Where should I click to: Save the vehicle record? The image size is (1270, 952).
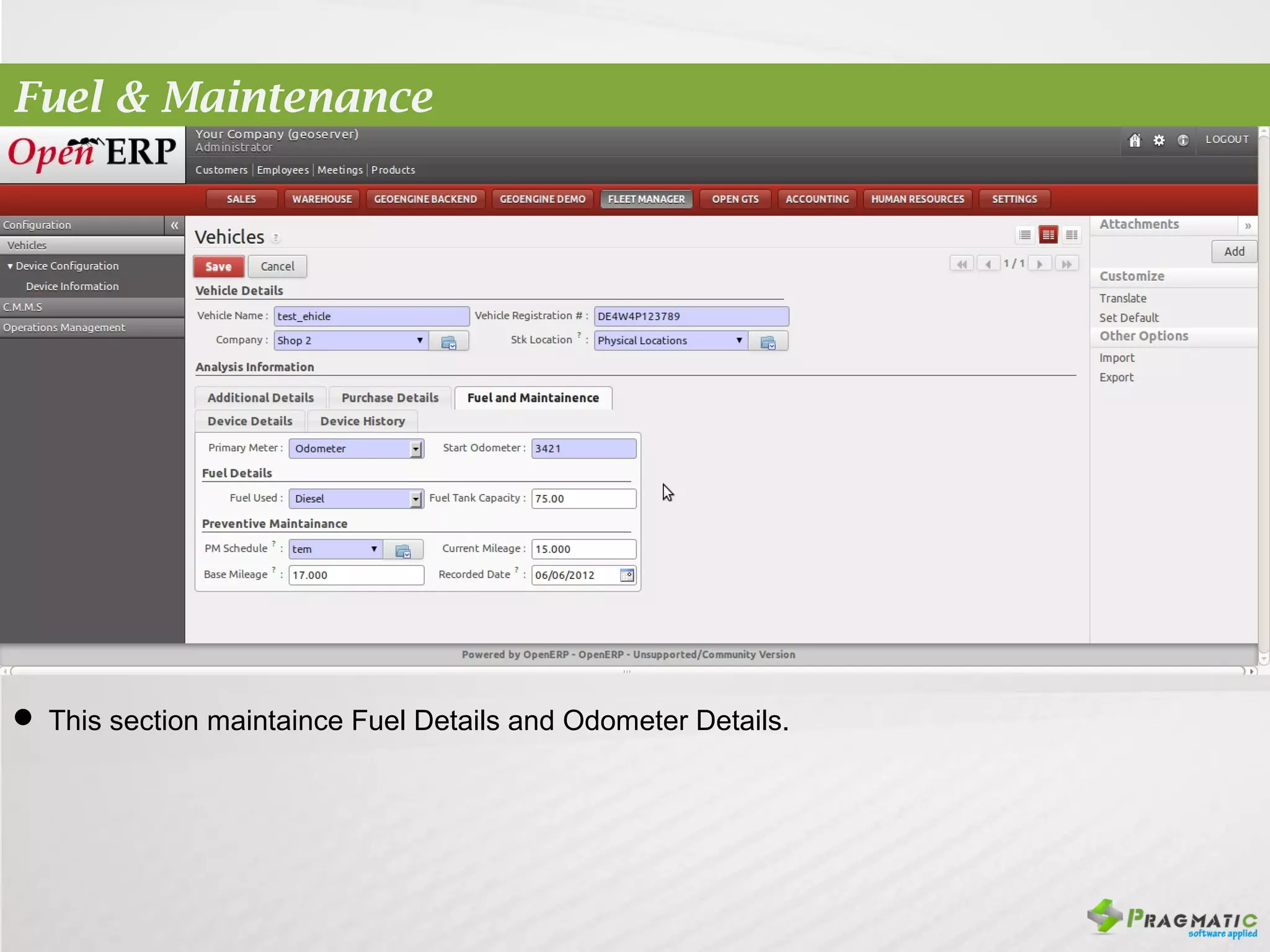218,267
